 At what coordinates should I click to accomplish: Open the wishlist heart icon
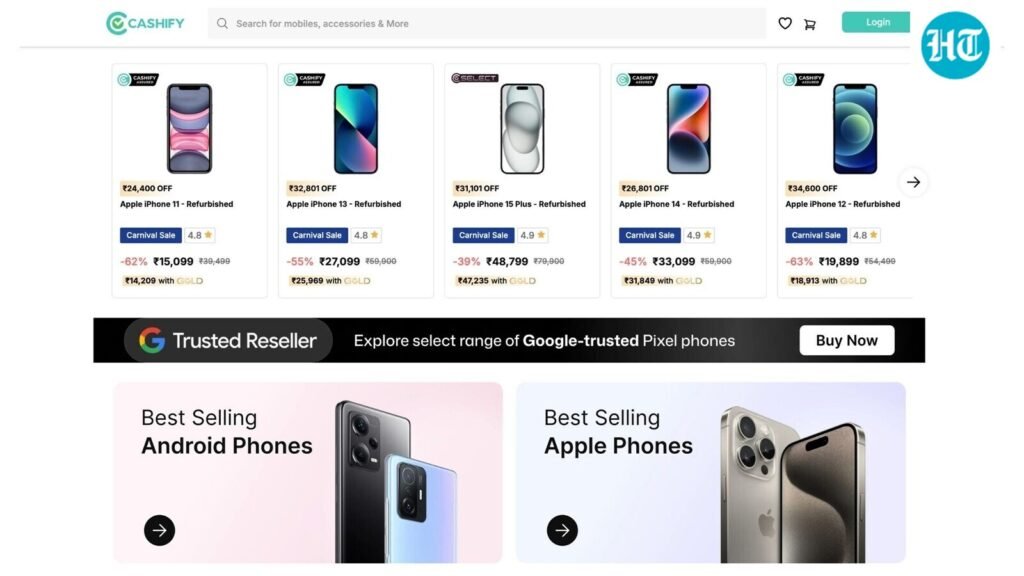click(785, 23)
